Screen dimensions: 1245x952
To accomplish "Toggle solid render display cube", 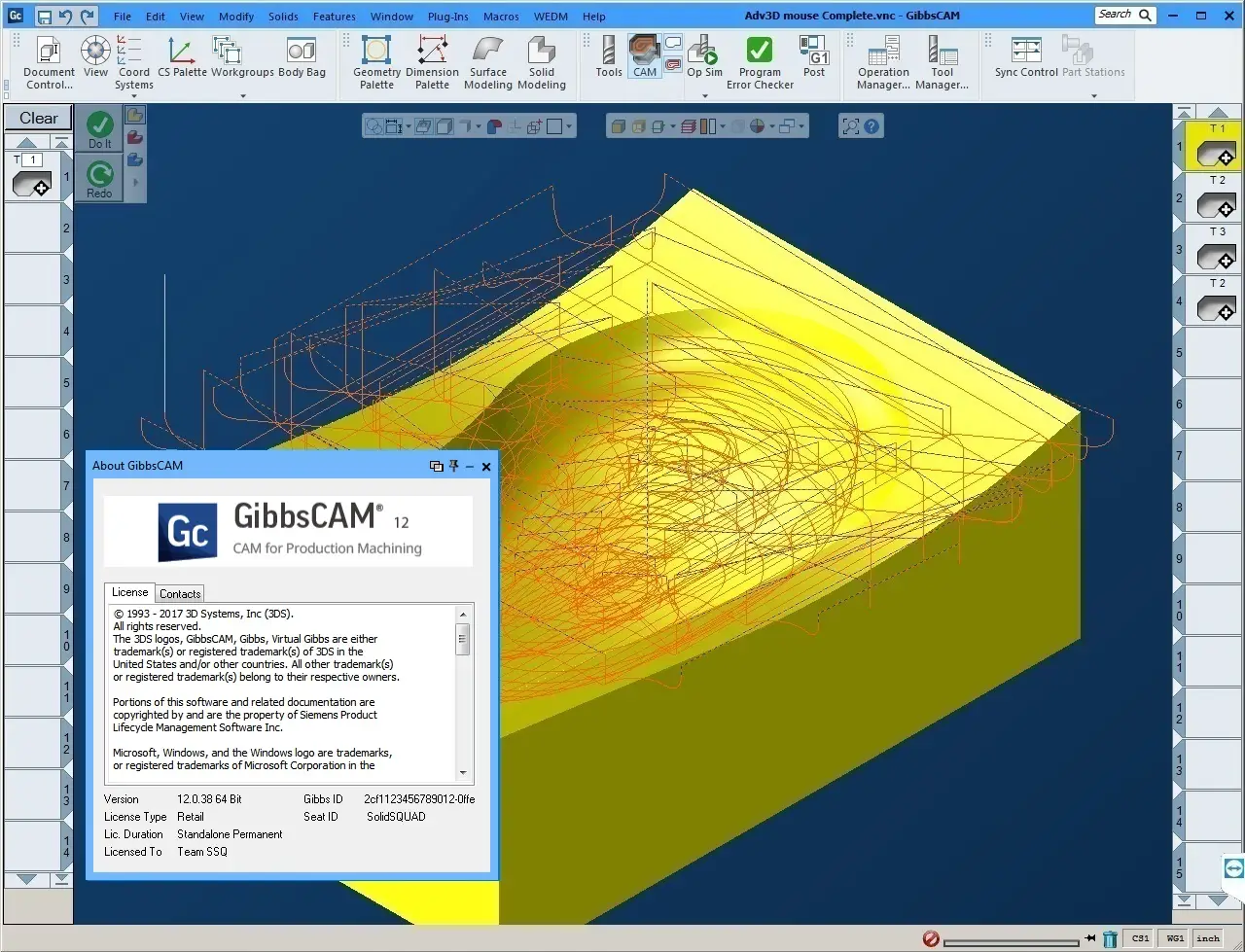I will tap(618, 126).
